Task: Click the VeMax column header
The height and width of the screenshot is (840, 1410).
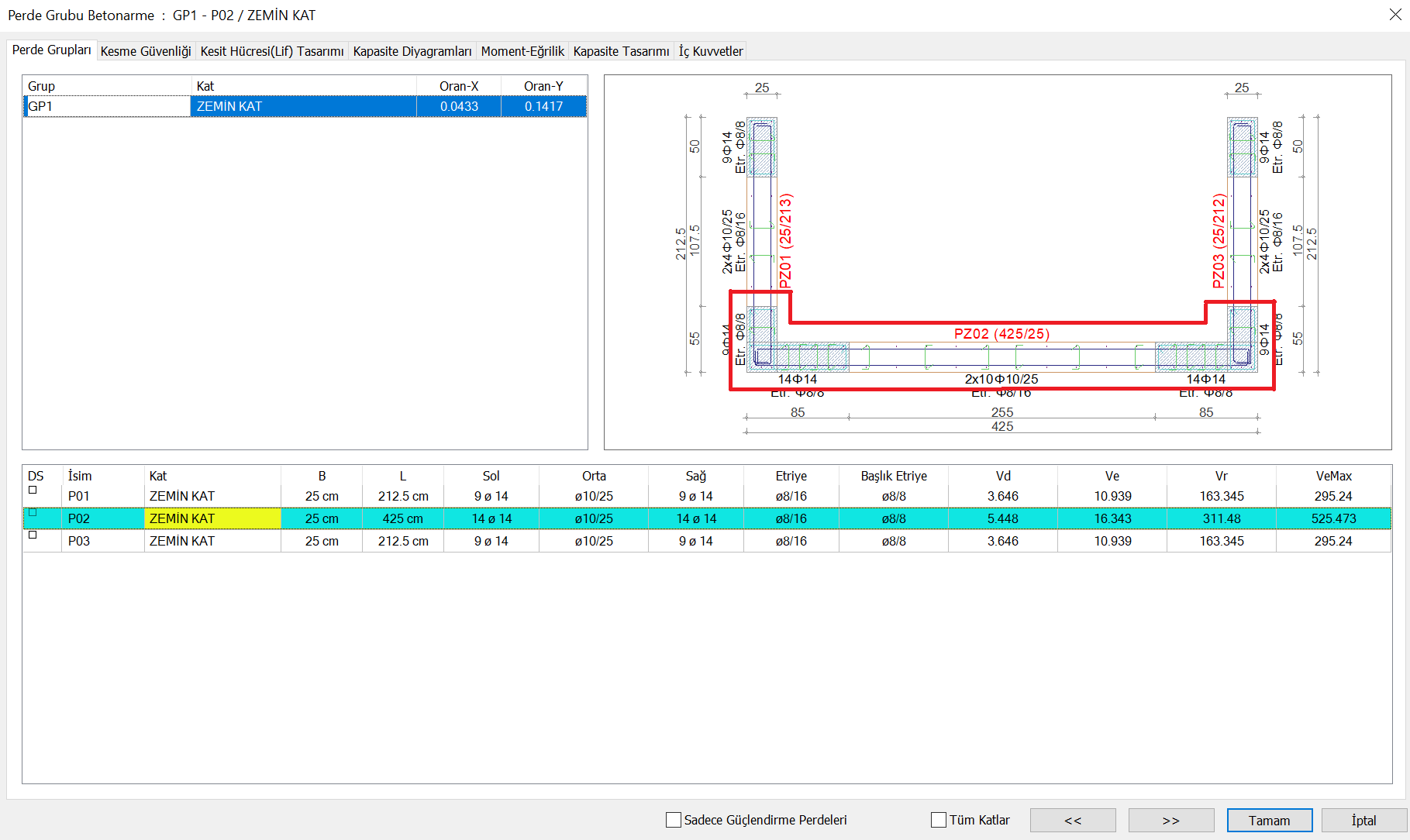Action: [x=1333, y=476]
